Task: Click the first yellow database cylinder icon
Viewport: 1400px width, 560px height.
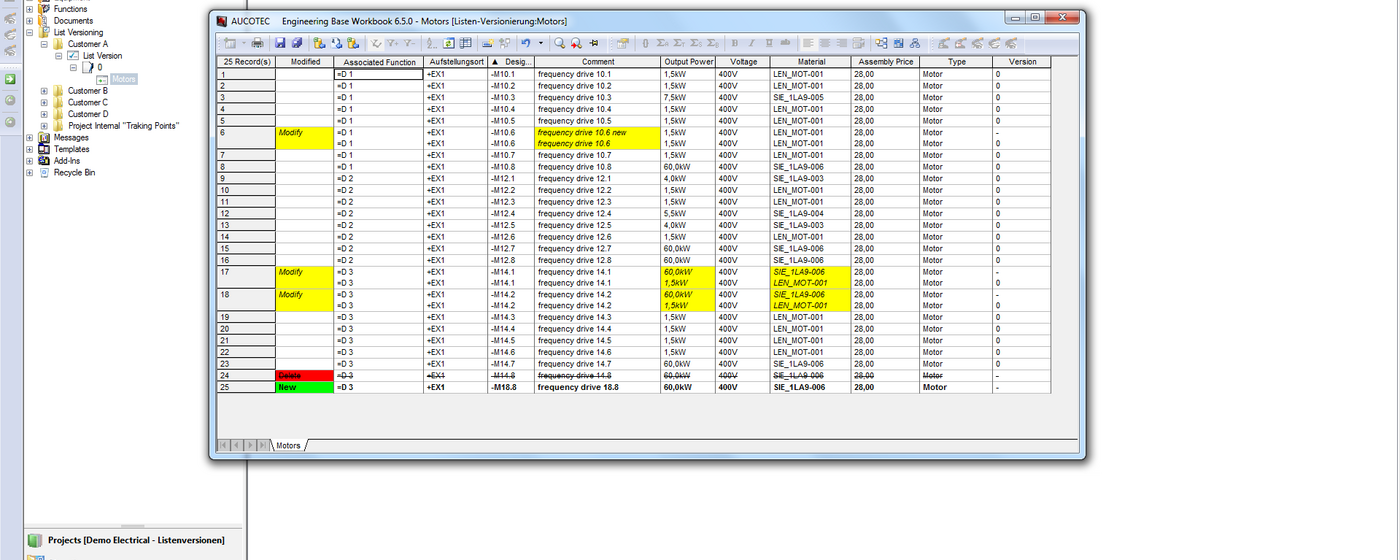Action: click(319, 43)
